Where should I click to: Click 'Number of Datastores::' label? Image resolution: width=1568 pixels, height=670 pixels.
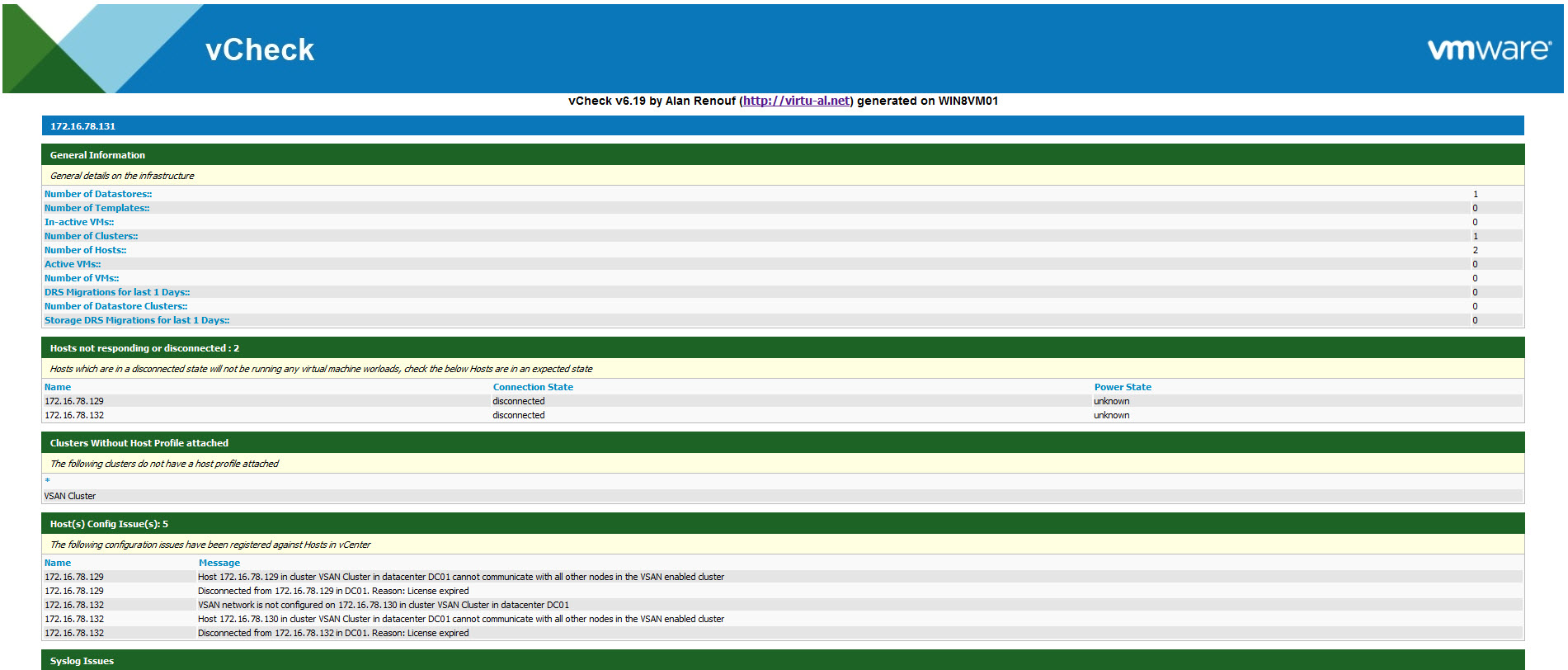pyautogui.click(x=98, y=195)
